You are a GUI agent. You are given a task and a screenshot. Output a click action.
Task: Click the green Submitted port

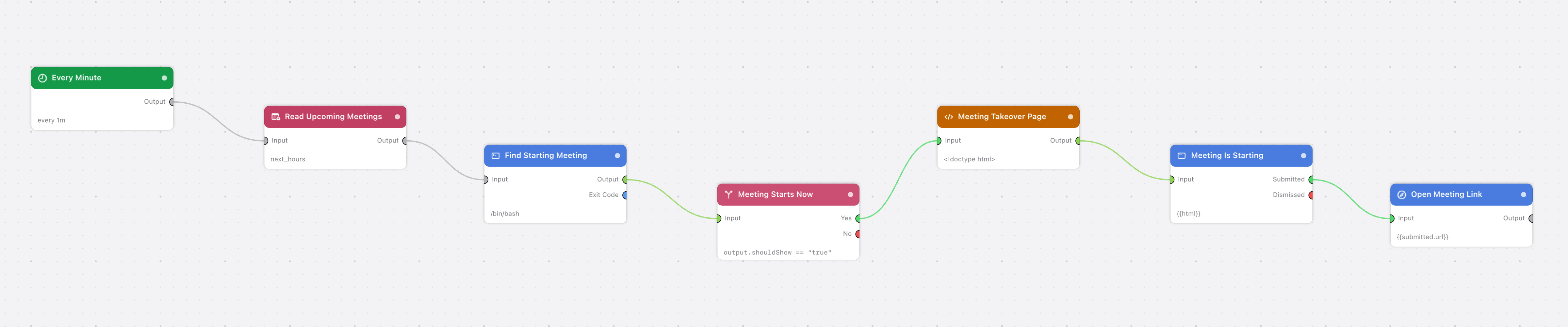tap(1311, 180)
